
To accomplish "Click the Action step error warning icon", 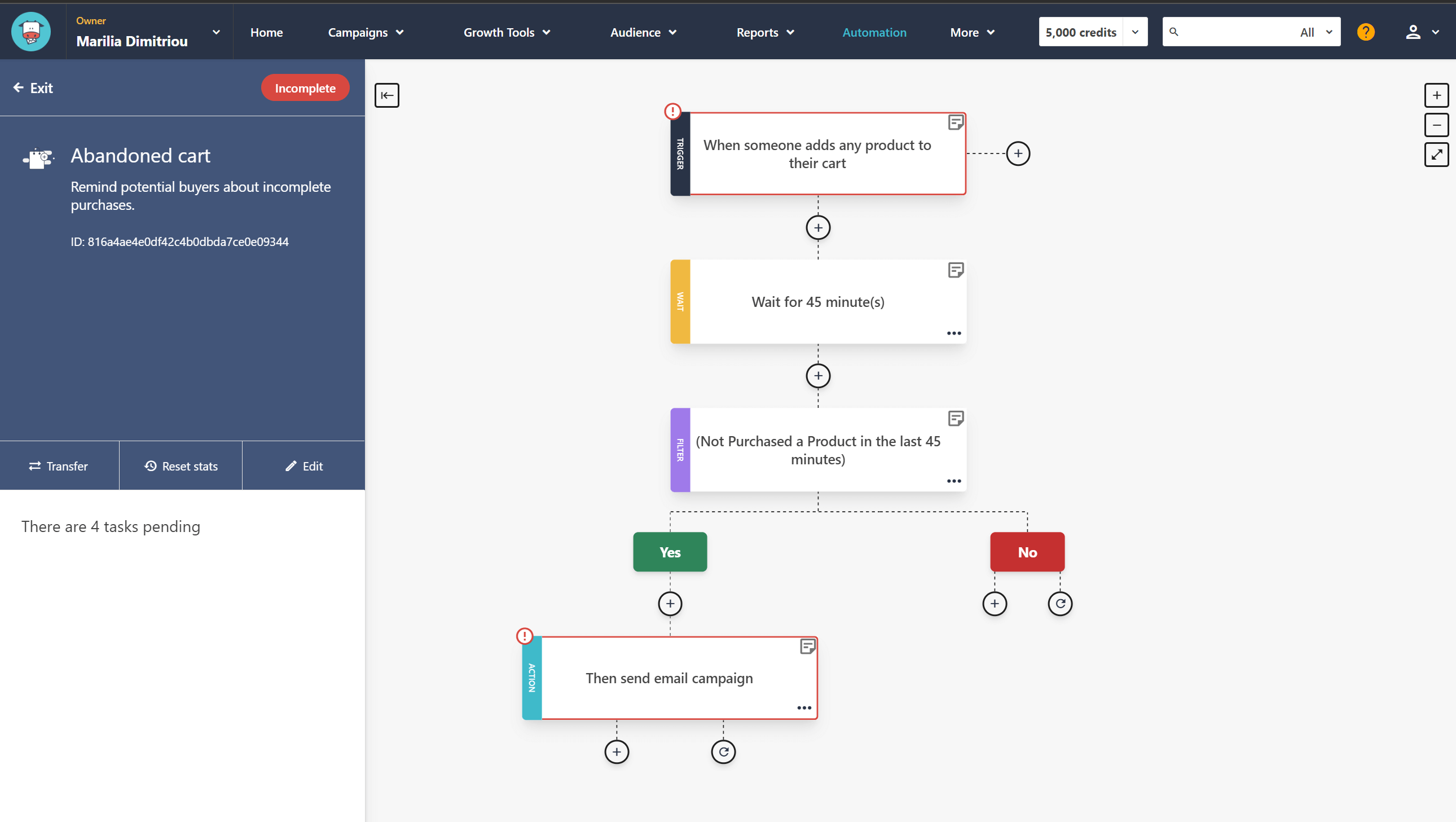I will [x=525, y=636].
